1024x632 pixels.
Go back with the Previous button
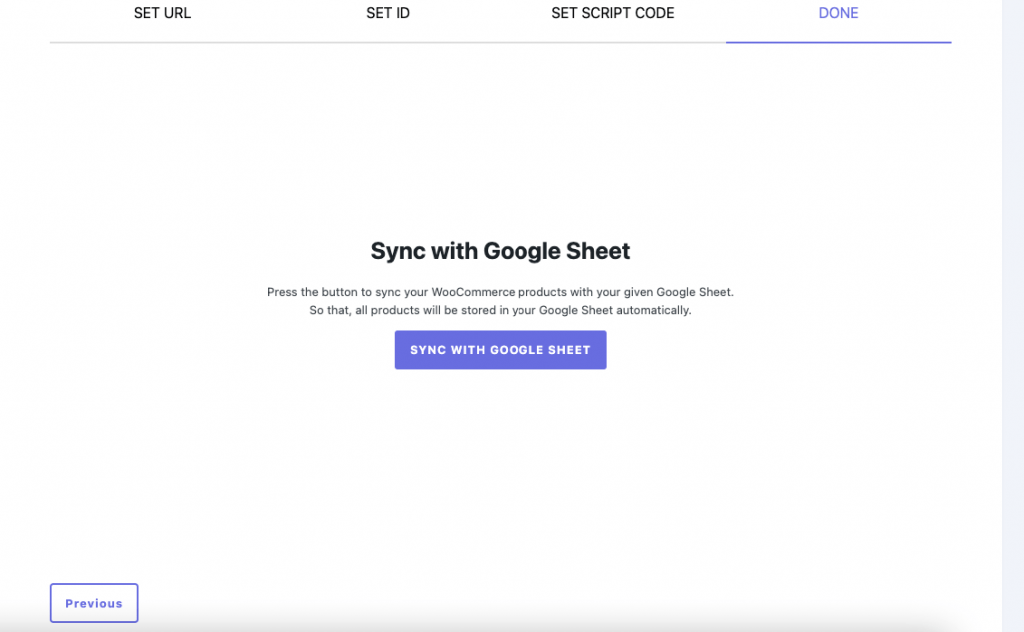[x=94, y=603]
